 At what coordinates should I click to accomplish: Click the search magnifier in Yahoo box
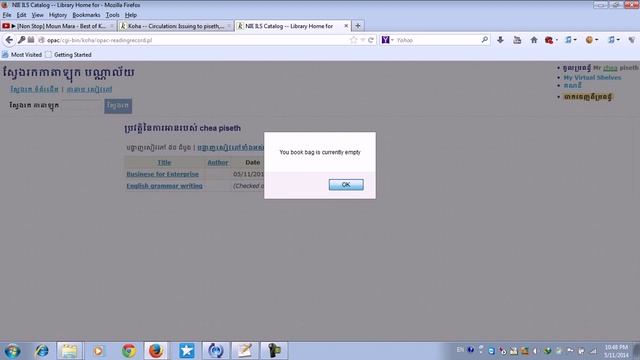(x=484, y=40)
